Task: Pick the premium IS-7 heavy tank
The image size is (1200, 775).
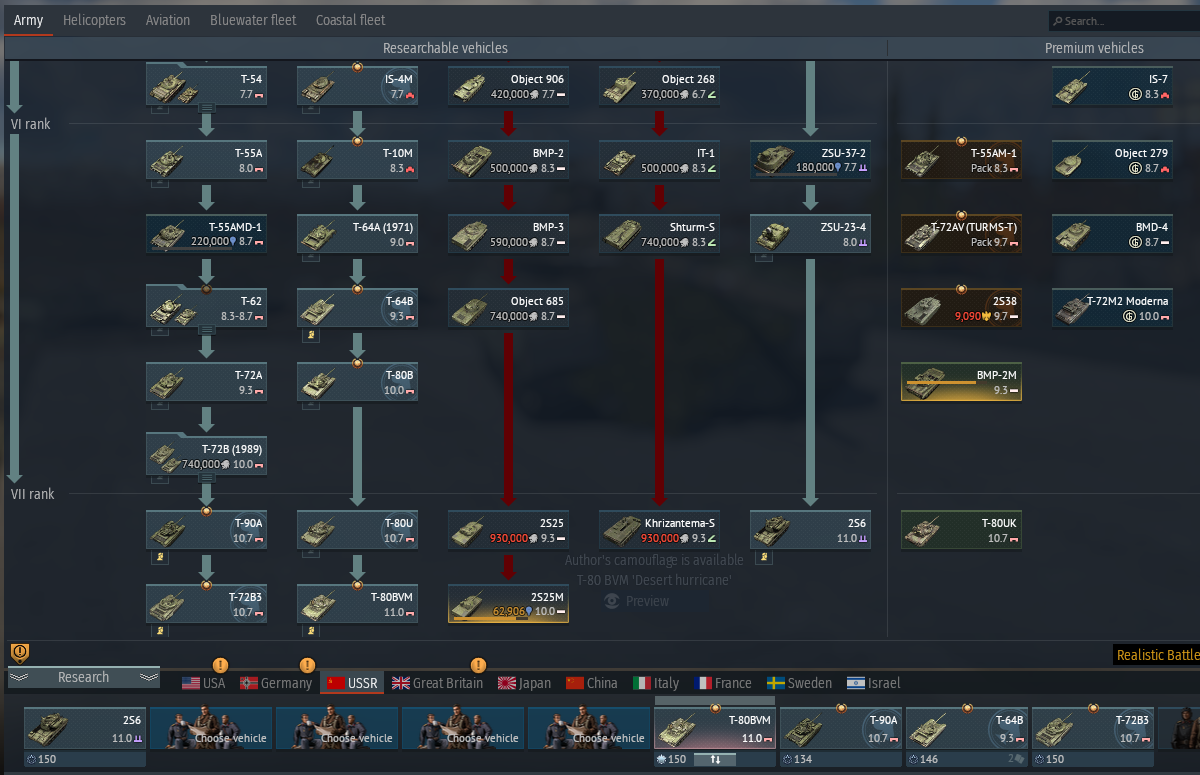Action: pos(1113,86)
